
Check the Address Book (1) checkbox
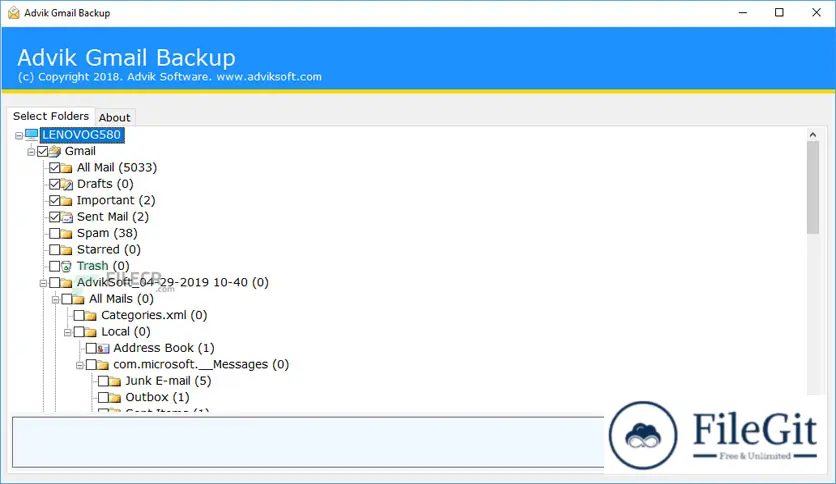[x=91, y=349]
